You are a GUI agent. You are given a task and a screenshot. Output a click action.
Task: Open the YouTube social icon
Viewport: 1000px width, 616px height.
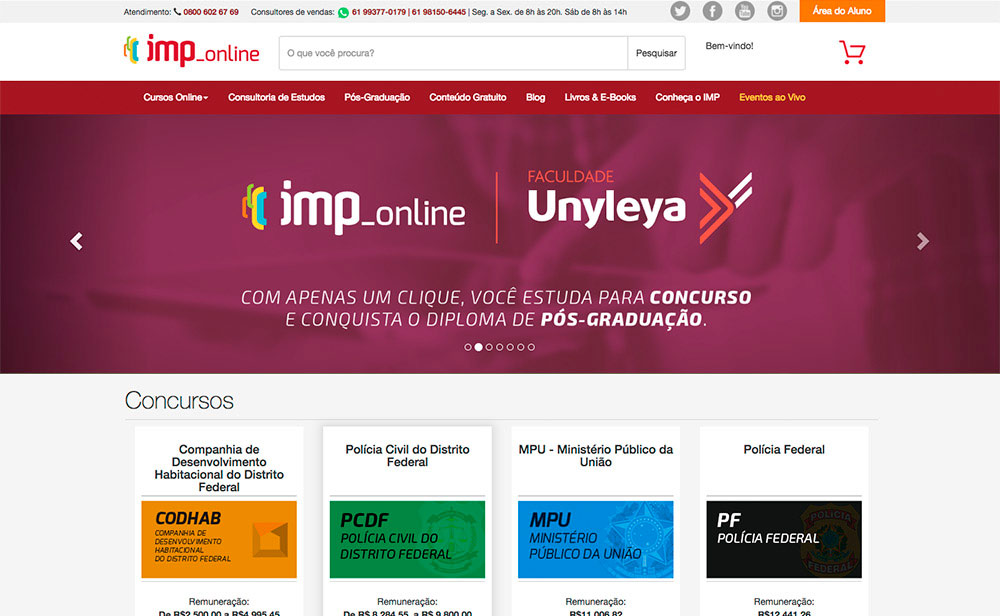[x=744, y=11]
